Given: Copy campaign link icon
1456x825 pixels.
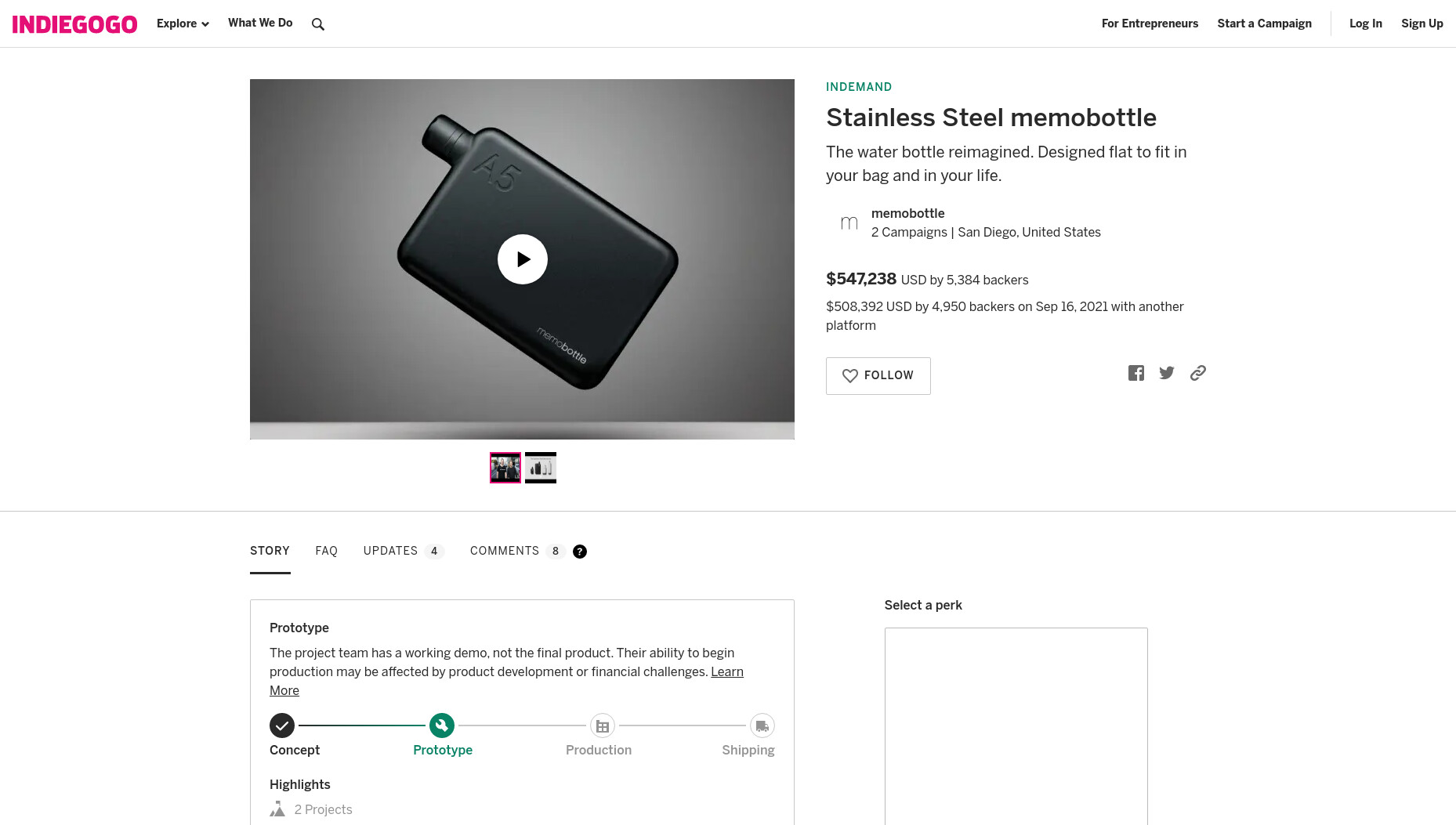Looking at the screenshot, I should click(1197, 373).
